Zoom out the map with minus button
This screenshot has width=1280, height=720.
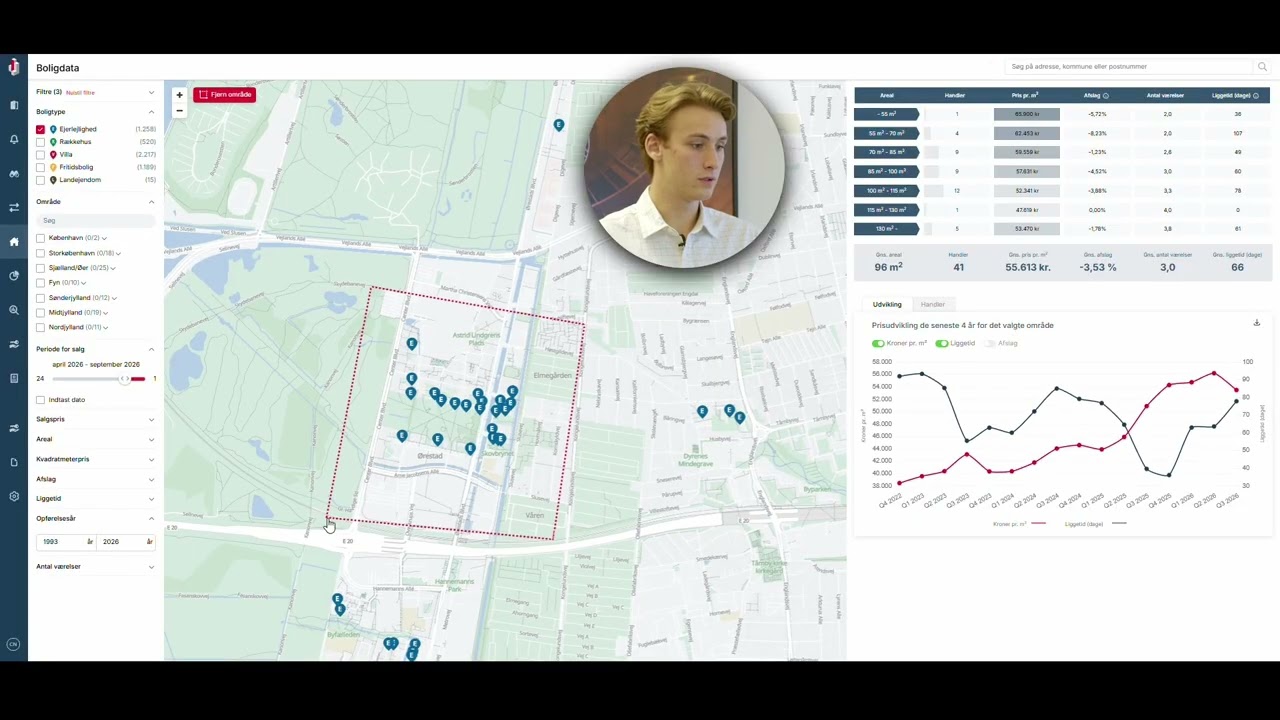coord(179,110)
